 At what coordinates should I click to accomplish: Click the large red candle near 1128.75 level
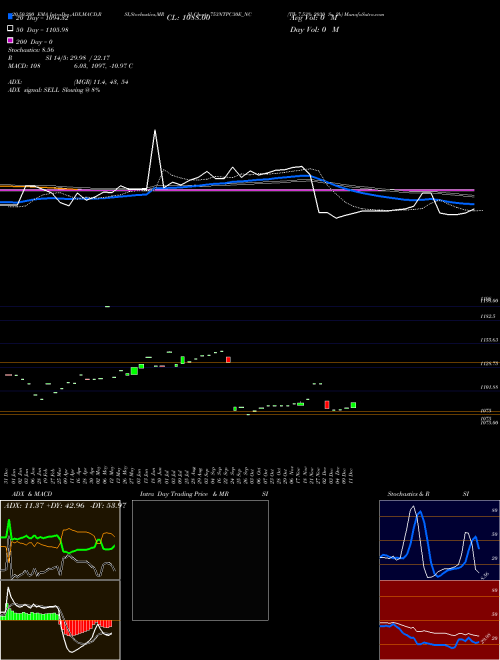(229, 359)
